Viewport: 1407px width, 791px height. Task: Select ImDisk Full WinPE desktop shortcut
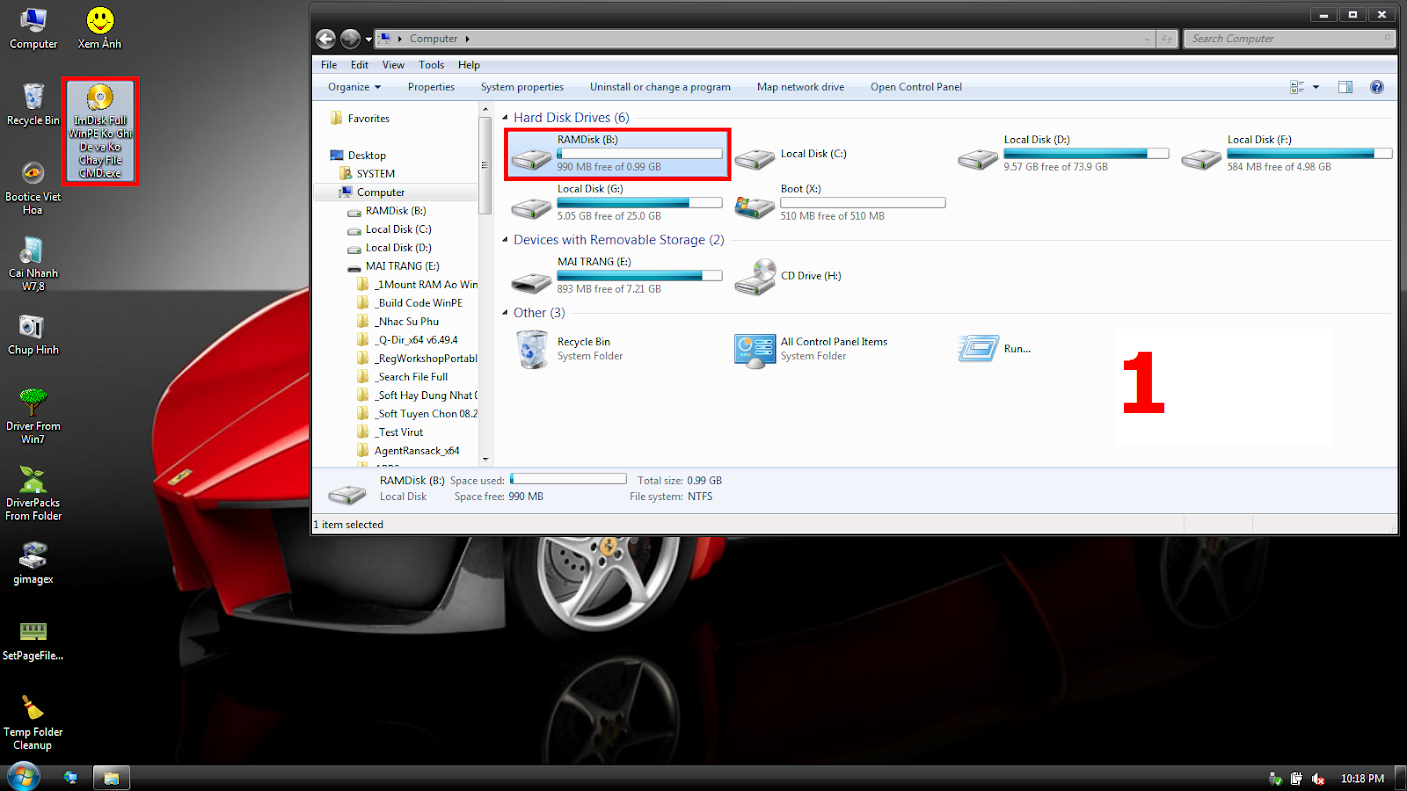click(100, 132)
